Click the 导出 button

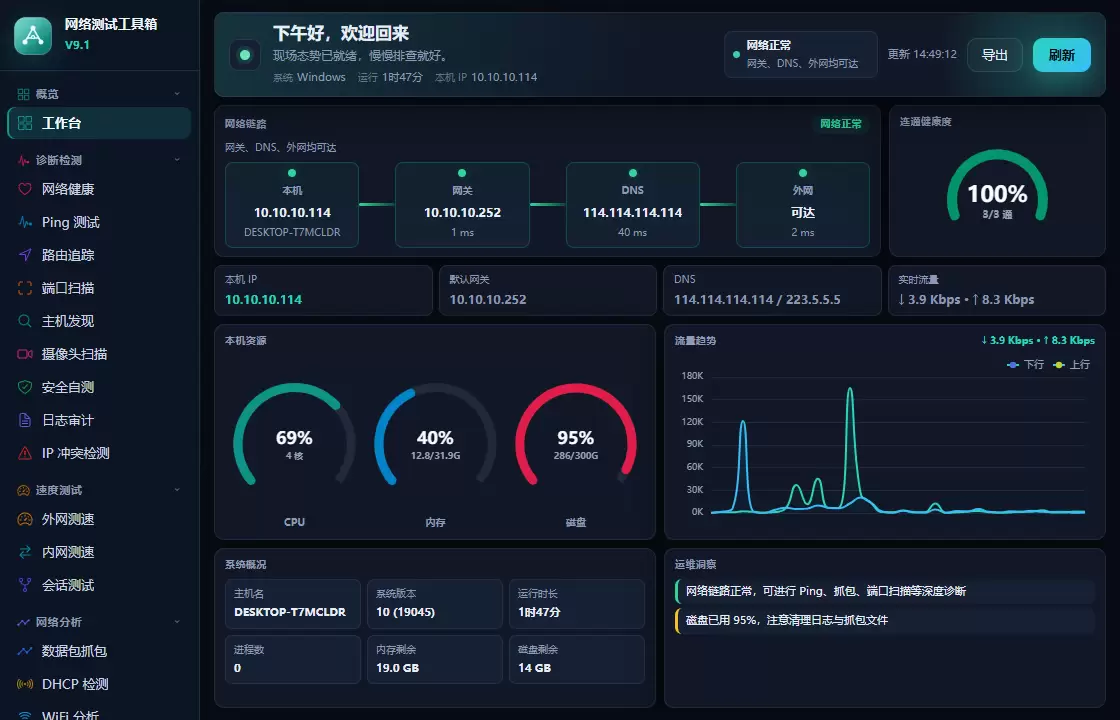pyautogui.click(x=995, y=55)
